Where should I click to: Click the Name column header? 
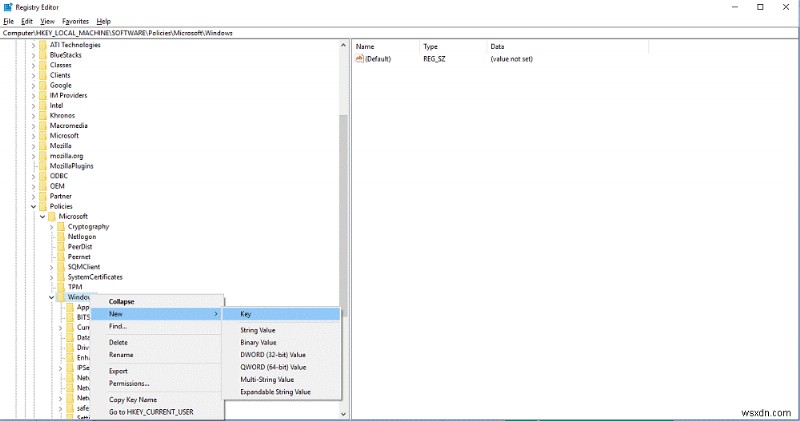[386, 46]
